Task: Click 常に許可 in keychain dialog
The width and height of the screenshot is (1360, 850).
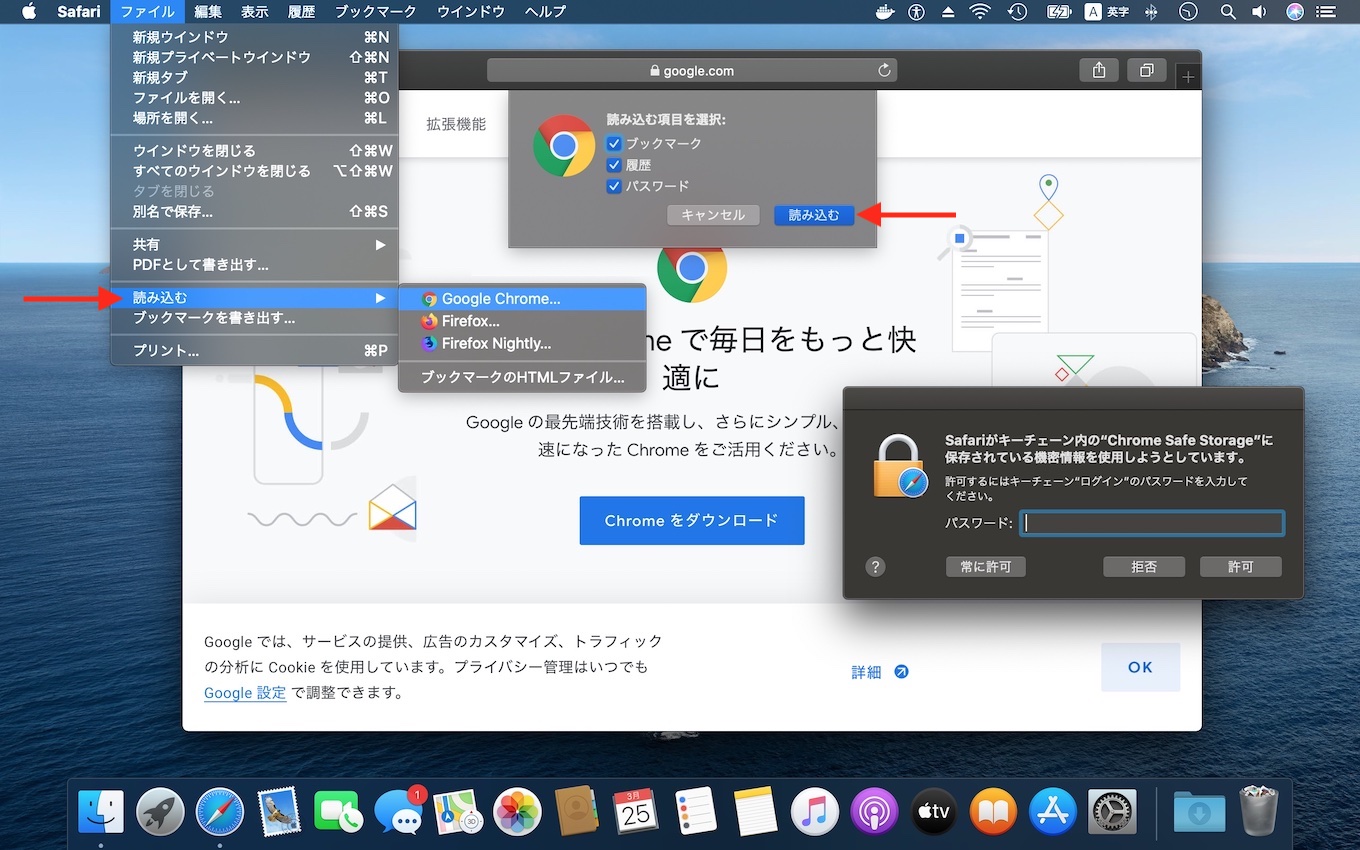Action: click(986, 567)
